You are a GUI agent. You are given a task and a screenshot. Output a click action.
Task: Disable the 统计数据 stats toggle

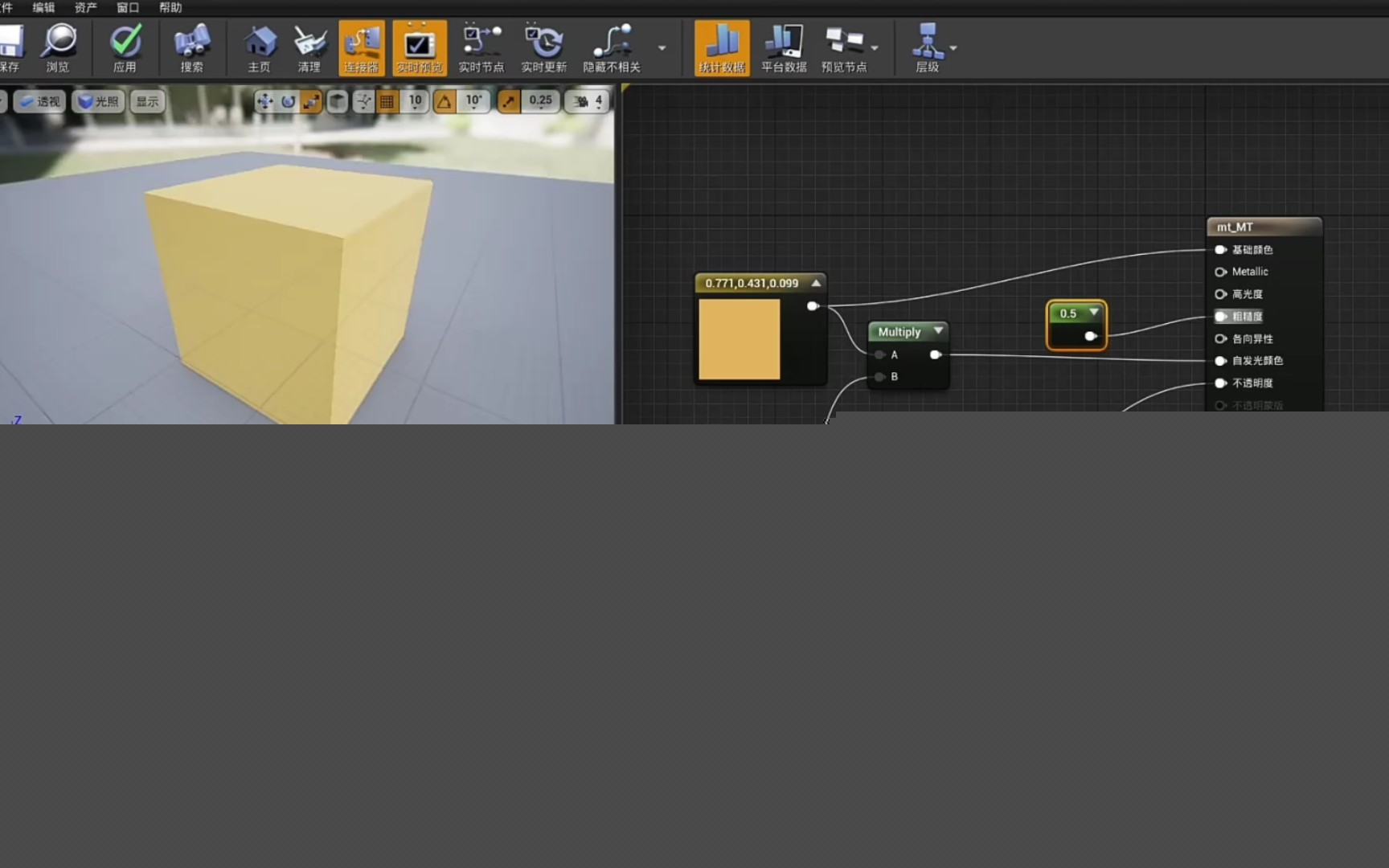(721, 47)
